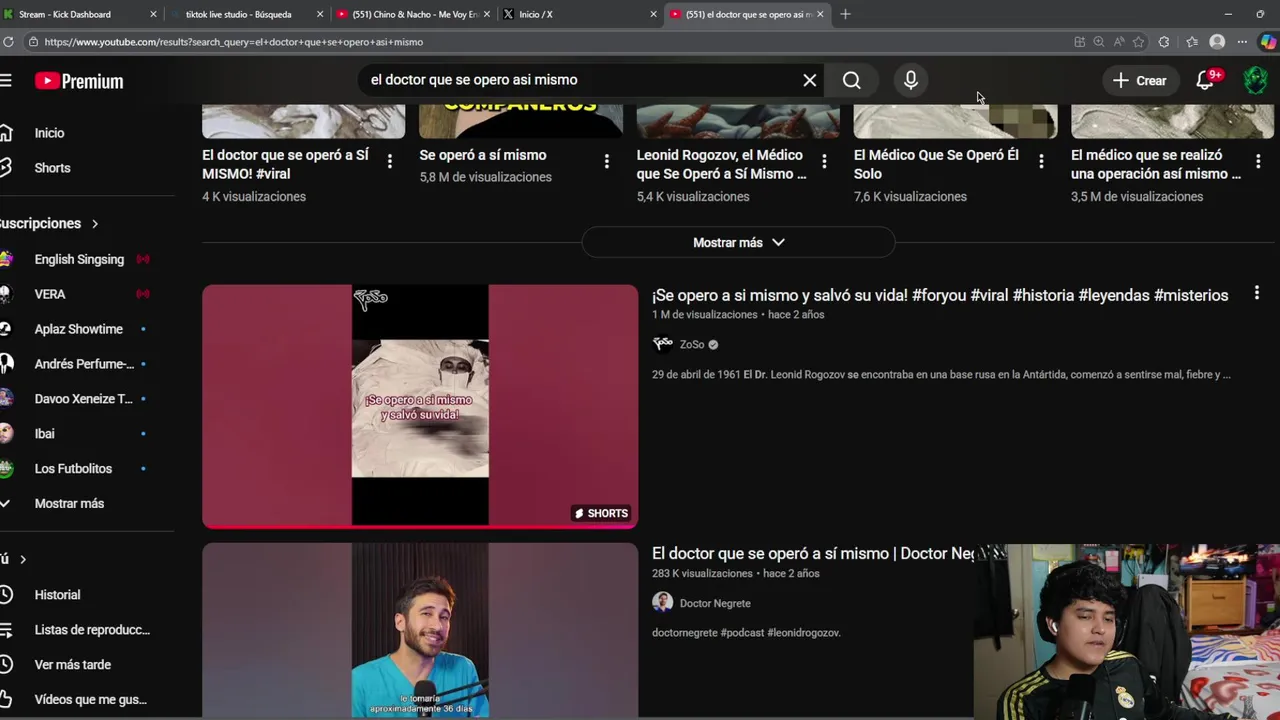Open Vídeos que me gustan in the sidebar
This screenshot has width=1280, height=720.
click(90, 700)
